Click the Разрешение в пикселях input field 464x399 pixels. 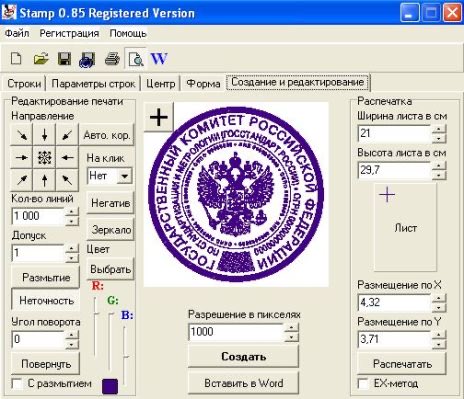(236, 332)
